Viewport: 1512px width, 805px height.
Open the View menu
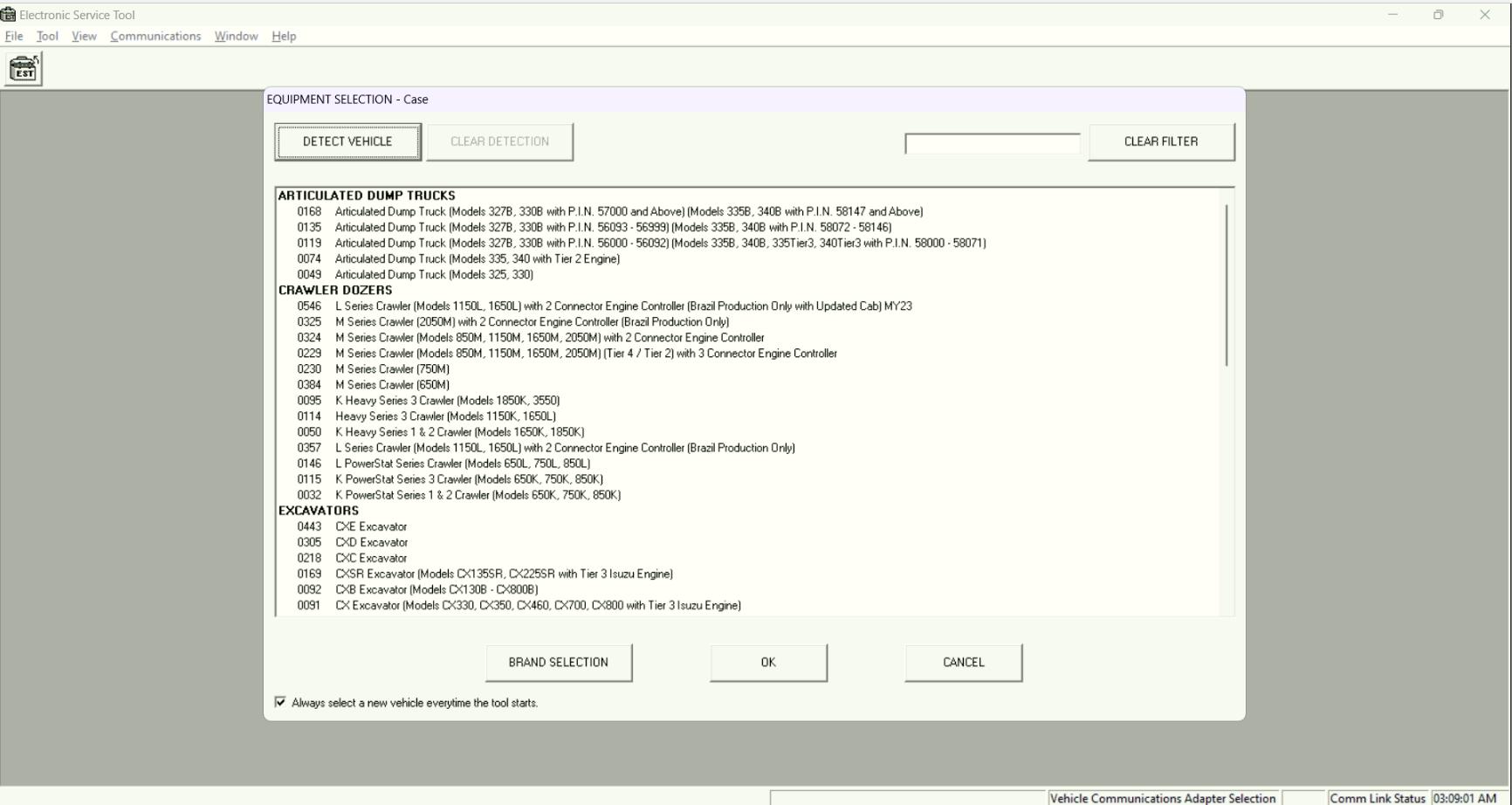(84, 36)
